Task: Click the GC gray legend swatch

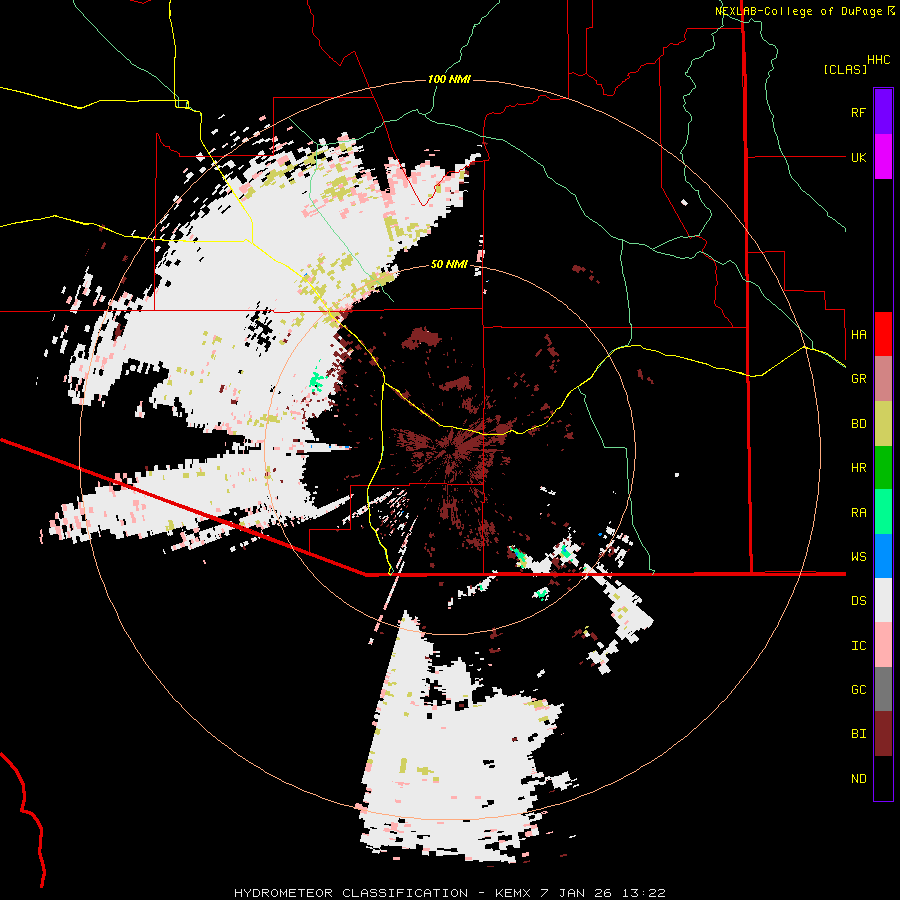Action: pyautogui.click(x=883, y=689)
